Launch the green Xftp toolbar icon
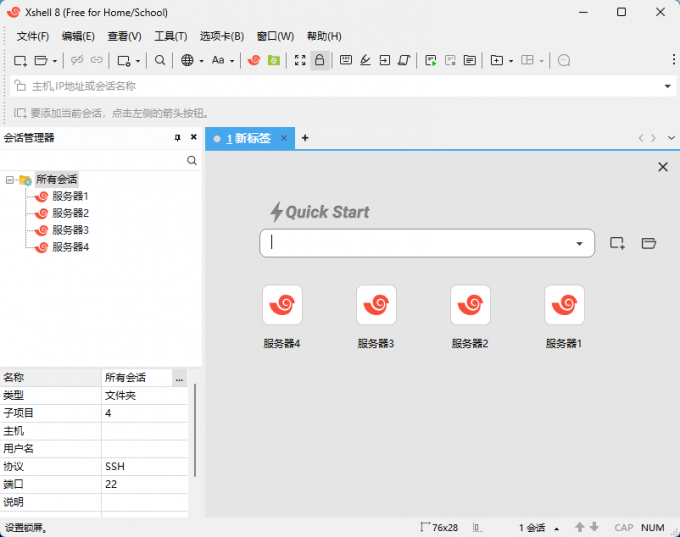The height and width of the screenshot is (537, 680). [274, 60]
